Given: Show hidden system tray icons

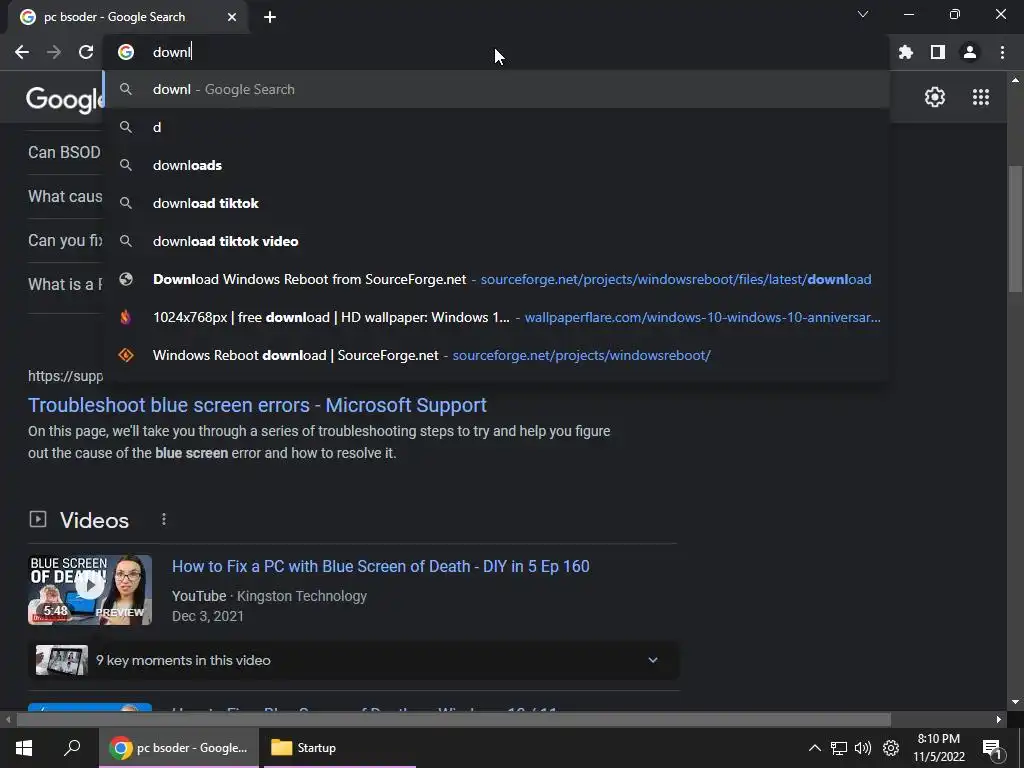Looking at the screenshot, I should pos(814,748).
